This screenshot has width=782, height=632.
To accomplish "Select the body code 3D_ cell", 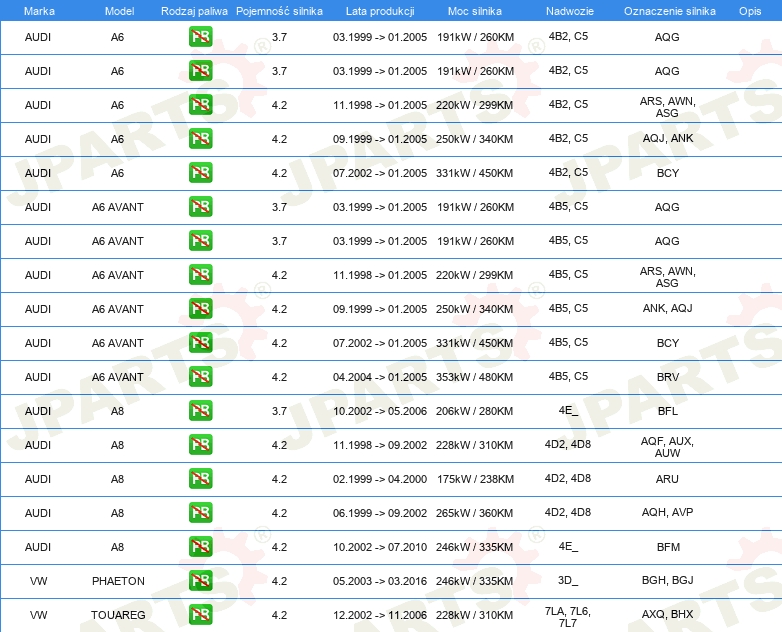I will point(568,581).
